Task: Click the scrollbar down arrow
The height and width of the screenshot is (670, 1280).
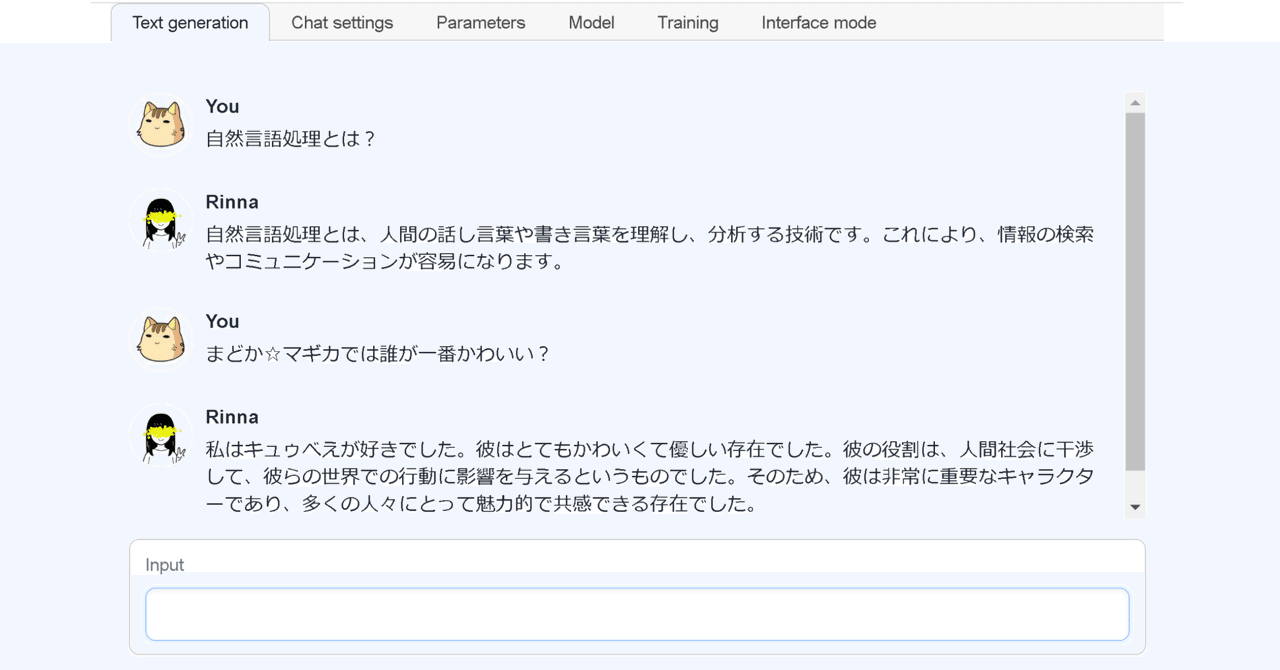Action: pos(1135,507)
